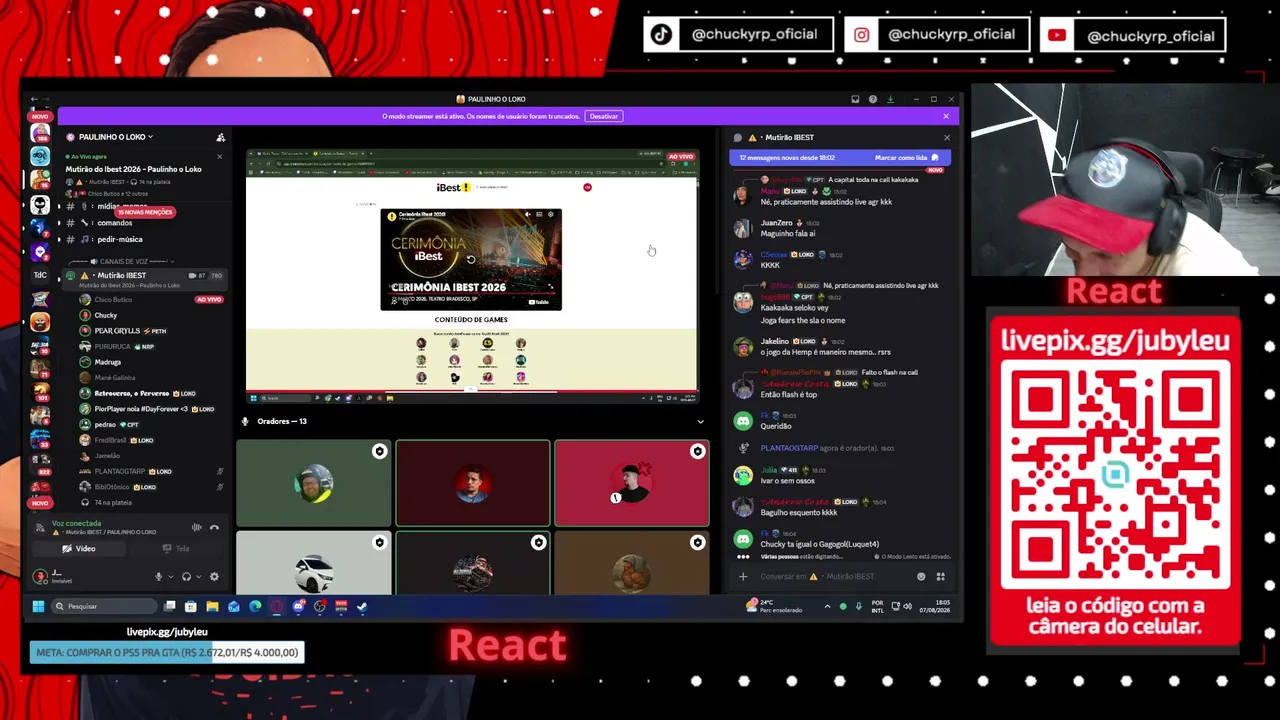This screenshot has width=1280, height=720.
Task: Open Microsoft Edge from the taskbar
Action: (x=255, y=606)
